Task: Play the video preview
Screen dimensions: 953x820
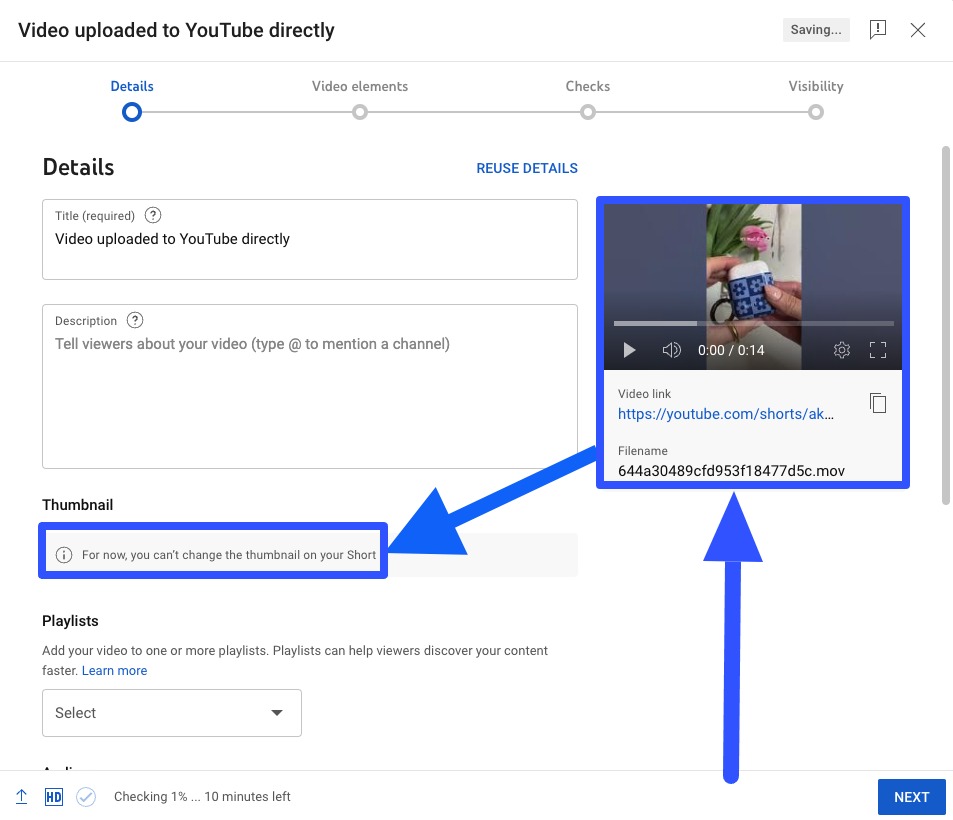Action: click(x=630, y=350)
